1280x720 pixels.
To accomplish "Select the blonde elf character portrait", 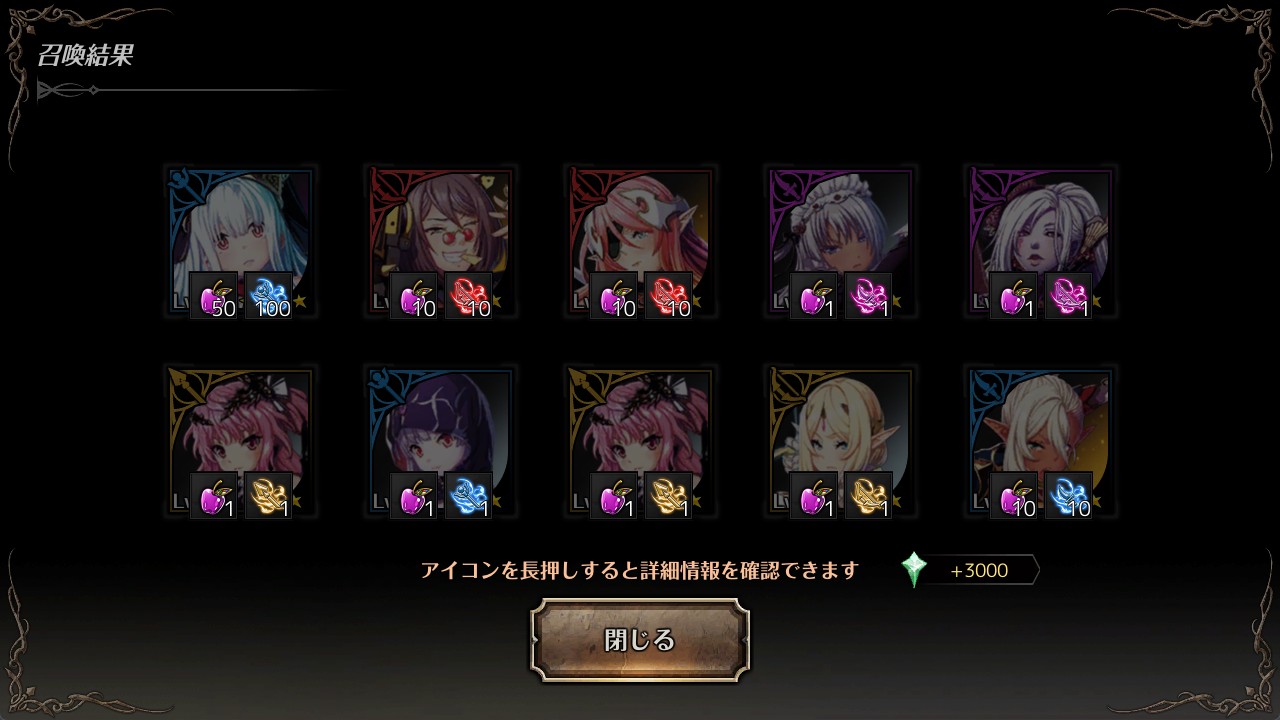I will tap(841, 441).
